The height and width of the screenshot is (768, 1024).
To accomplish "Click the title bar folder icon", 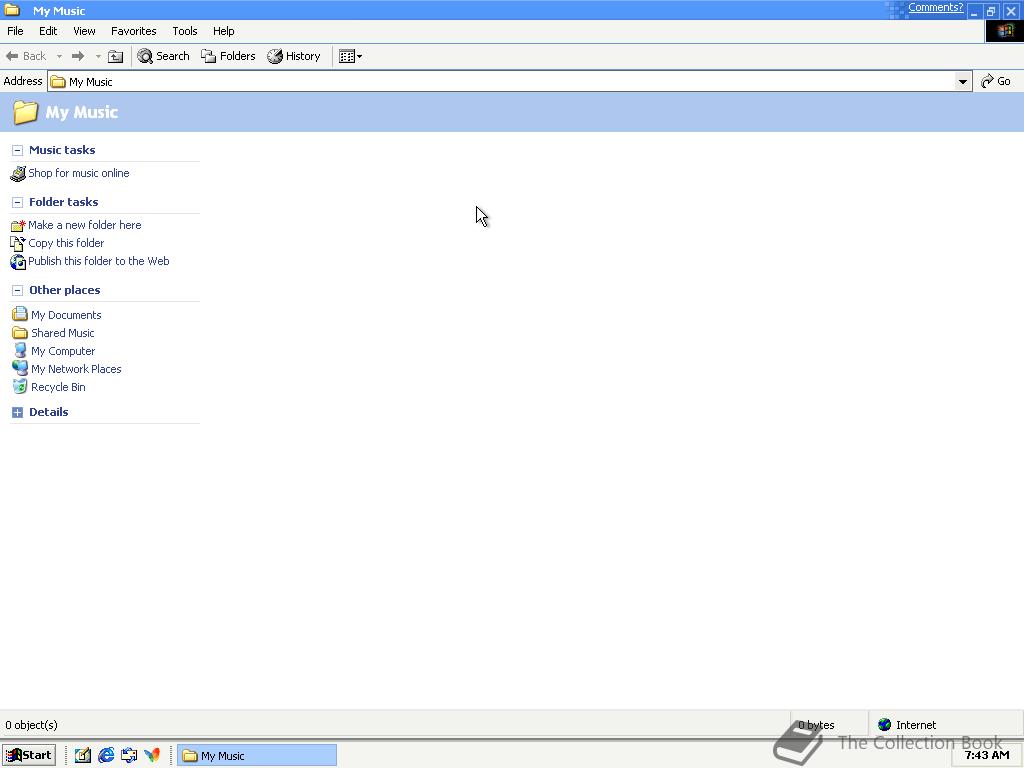I will (12, 10).
